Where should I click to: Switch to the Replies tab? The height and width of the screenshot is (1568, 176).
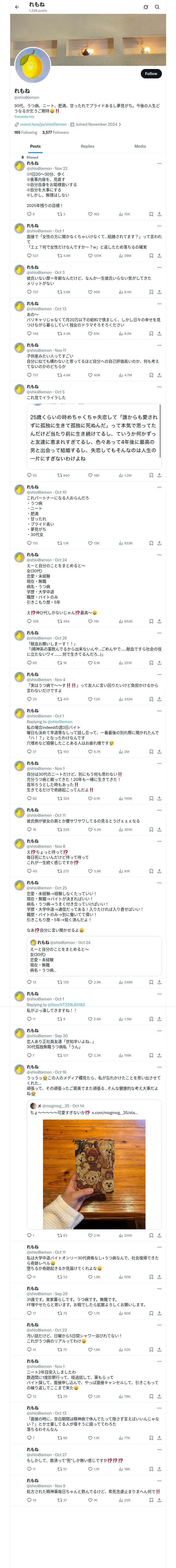pyautogui.click(x=87, y=146)
